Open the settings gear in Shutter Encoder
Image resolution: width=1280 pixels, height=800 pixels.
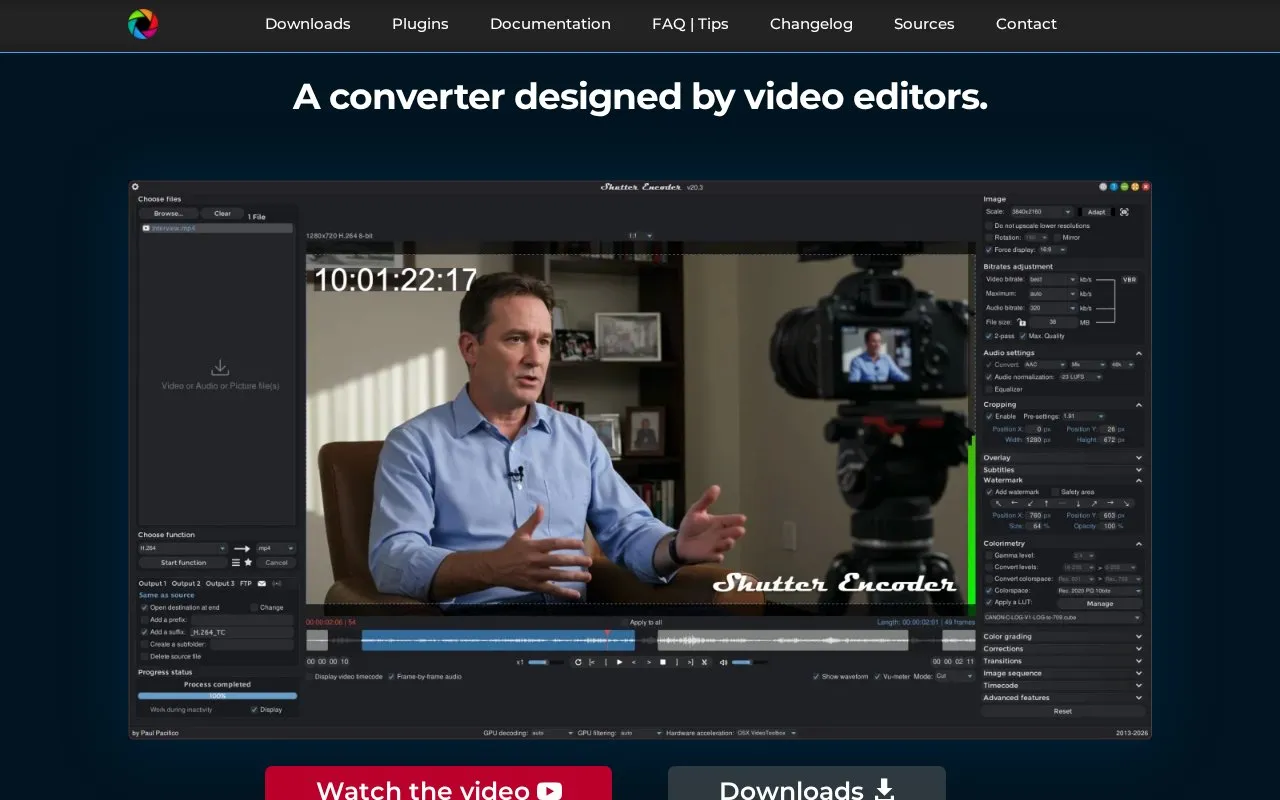135,186
